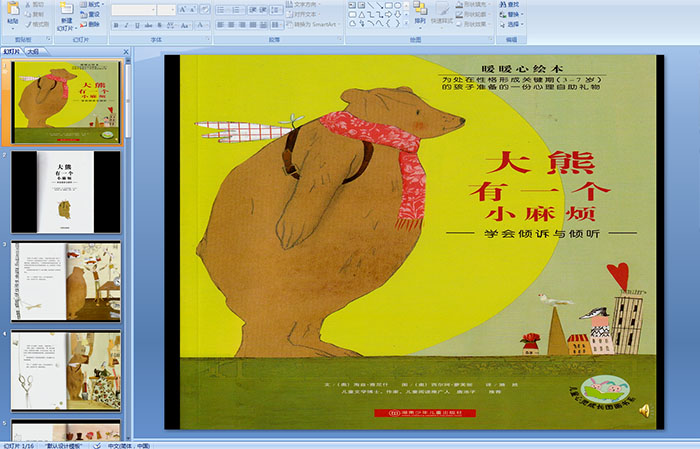Open Shape Fill (形状填充) color menu
This screenshot has width=700, height=449.
pos(472,4)
